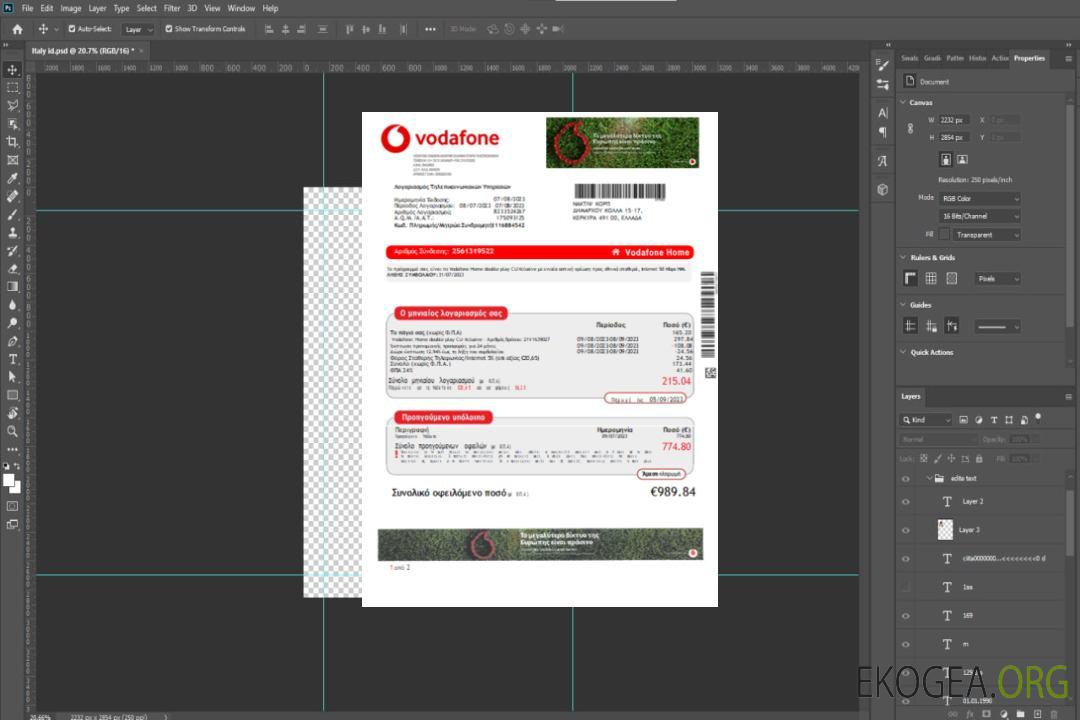Image resolution: width=1080 pixels, height=720 pixels.
Task: Open the Transparent fill dropdown
Action: (986, 235)
